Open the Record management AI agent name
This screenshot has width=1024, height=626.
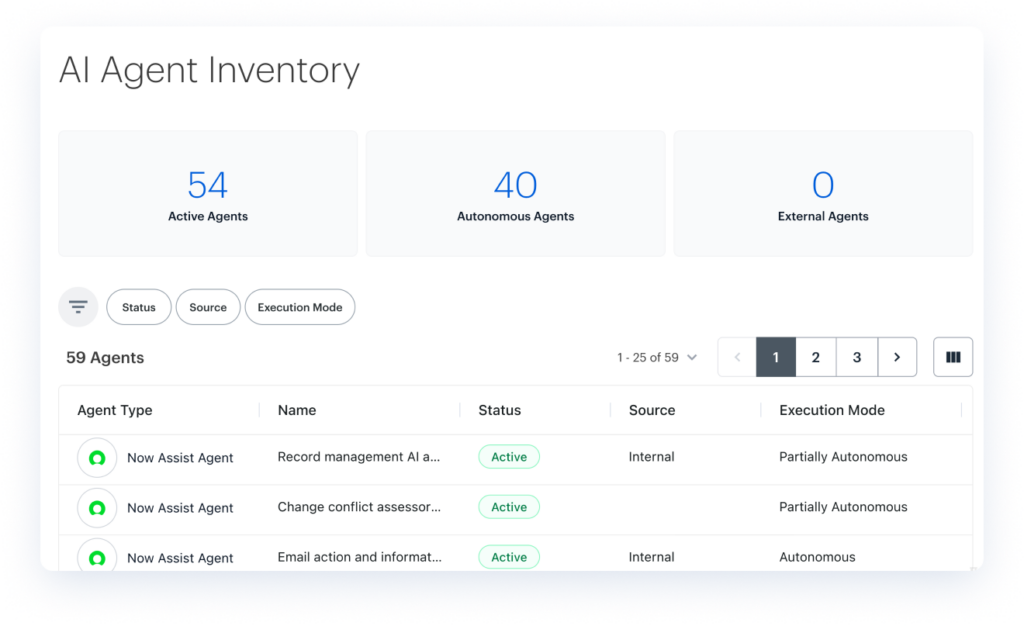[x=358, y=457]
